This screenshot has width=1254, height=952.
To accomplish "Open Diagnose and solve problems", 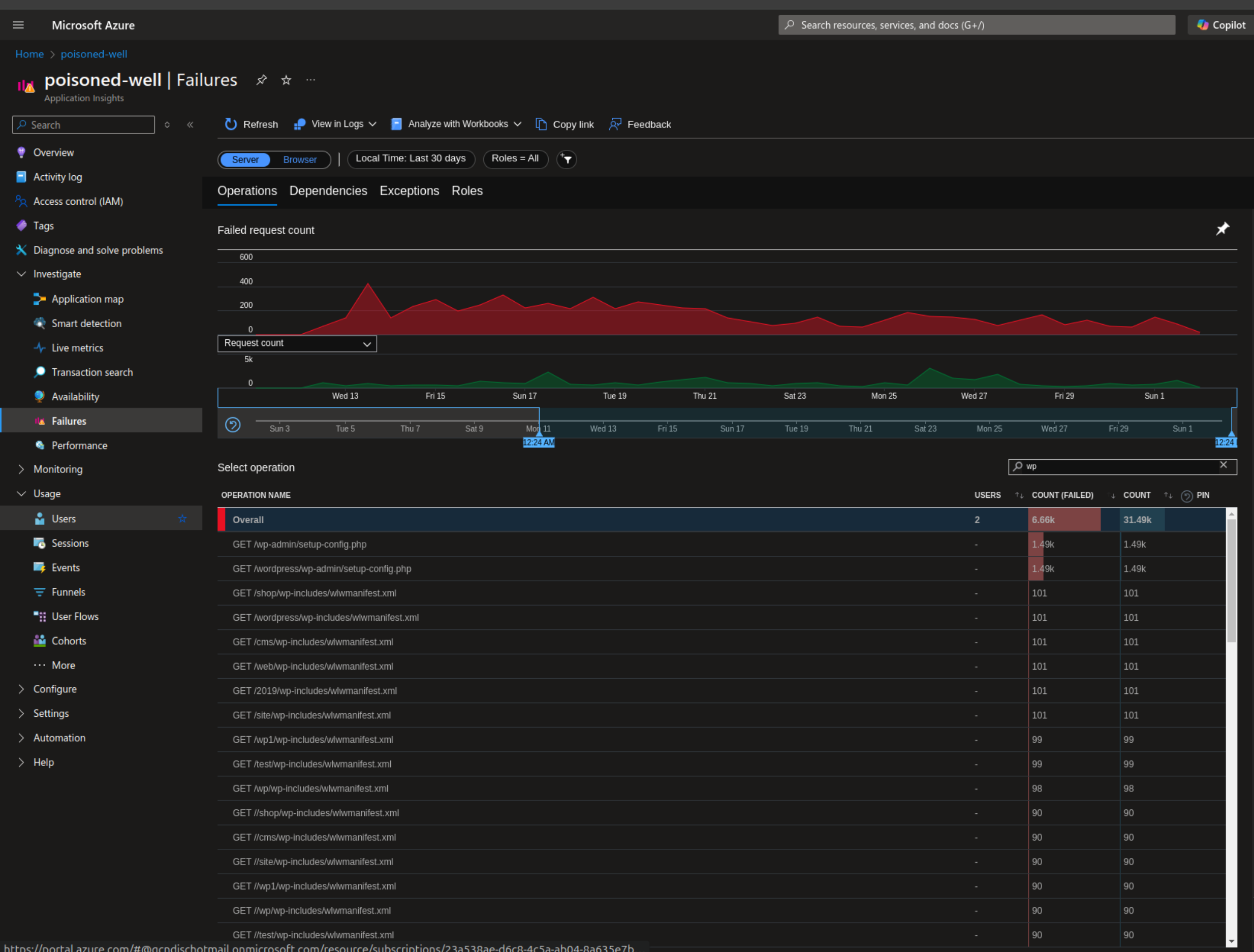I will tap(98, 250).
